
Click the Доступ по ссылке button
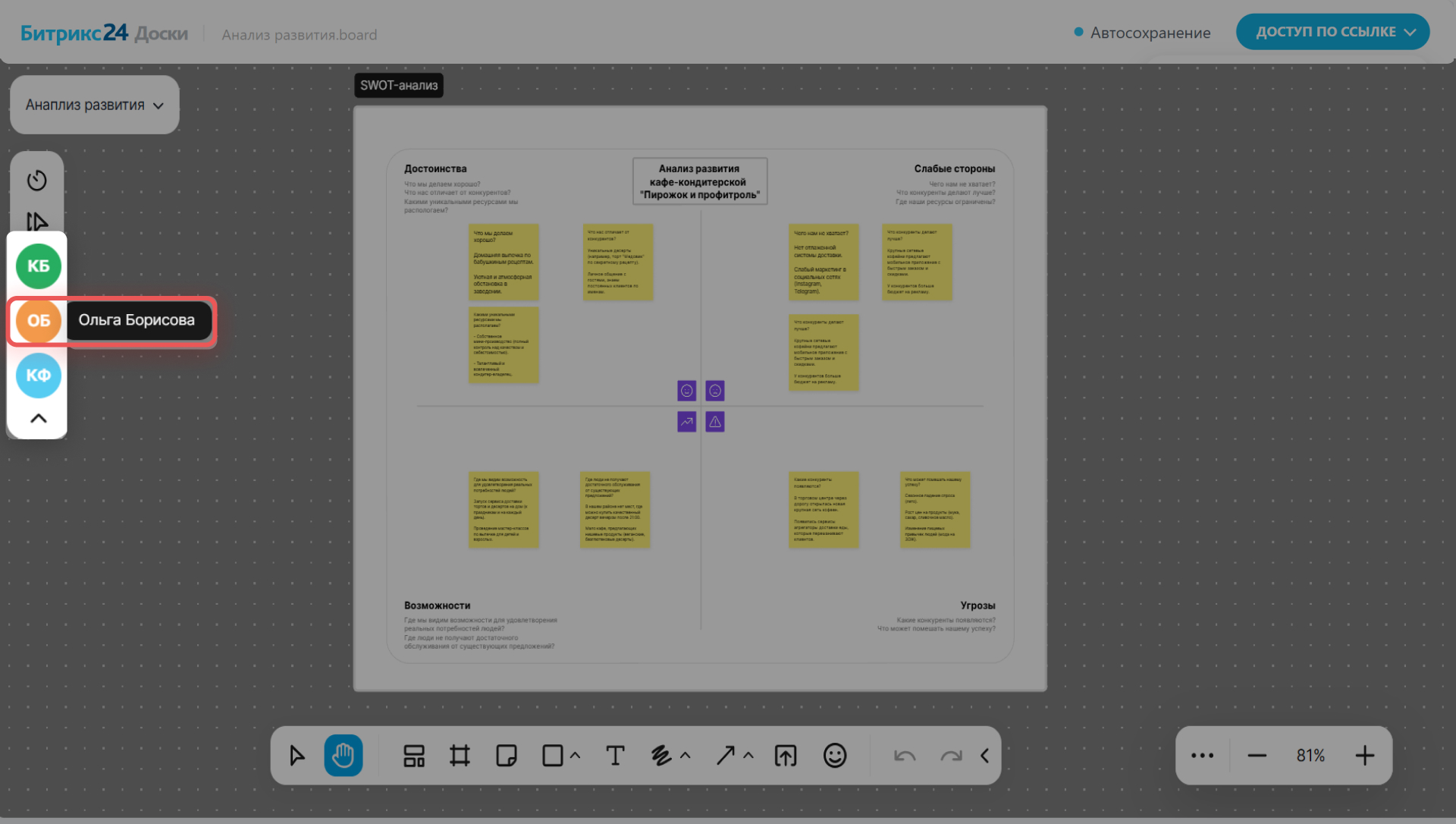click(1332, 32)
